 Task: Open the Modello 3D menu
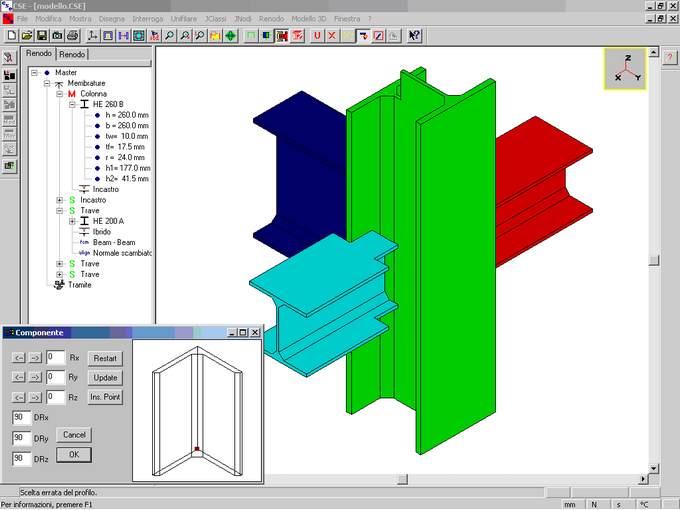(309, 19)
